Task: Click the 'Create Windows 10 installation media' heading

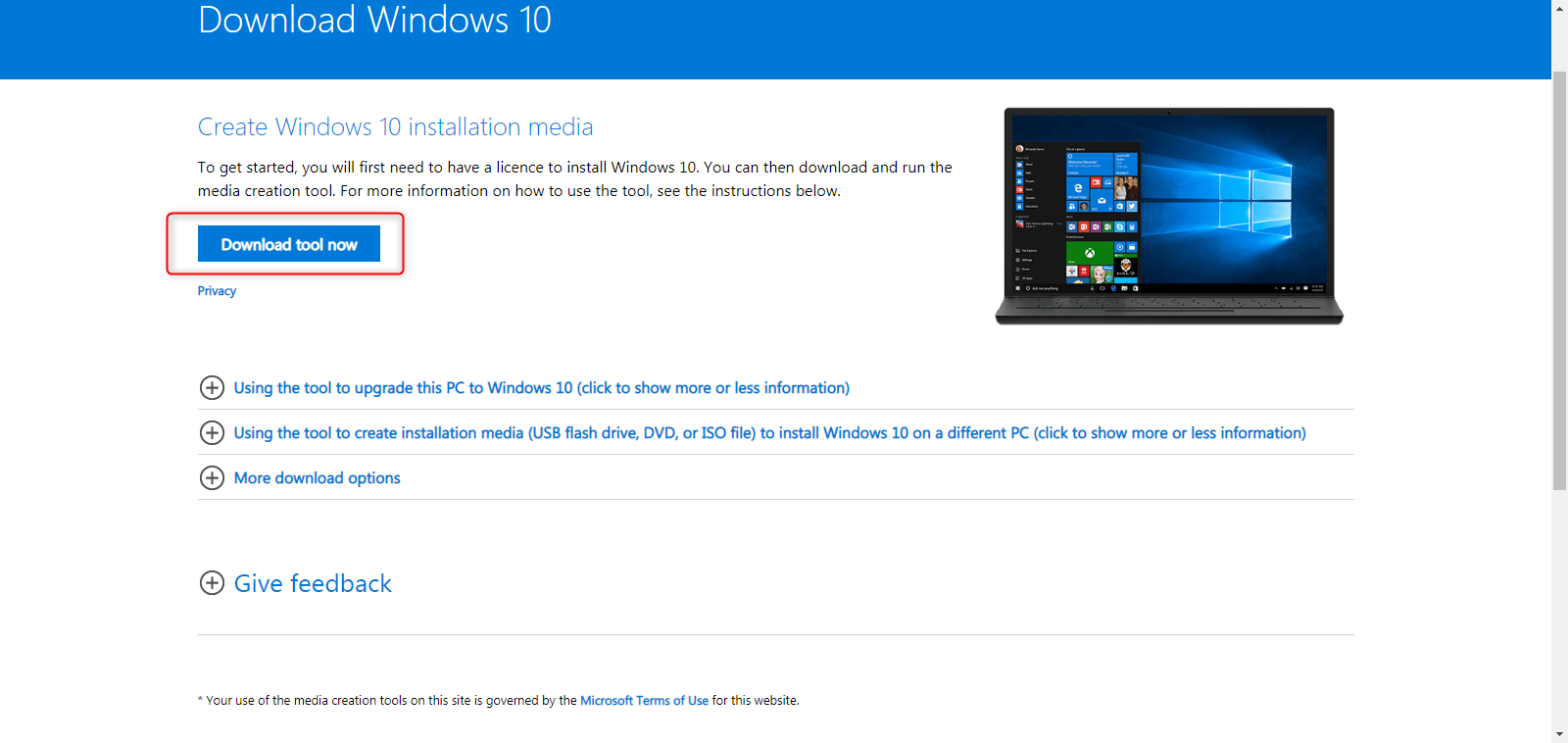Action: point(395,127)
